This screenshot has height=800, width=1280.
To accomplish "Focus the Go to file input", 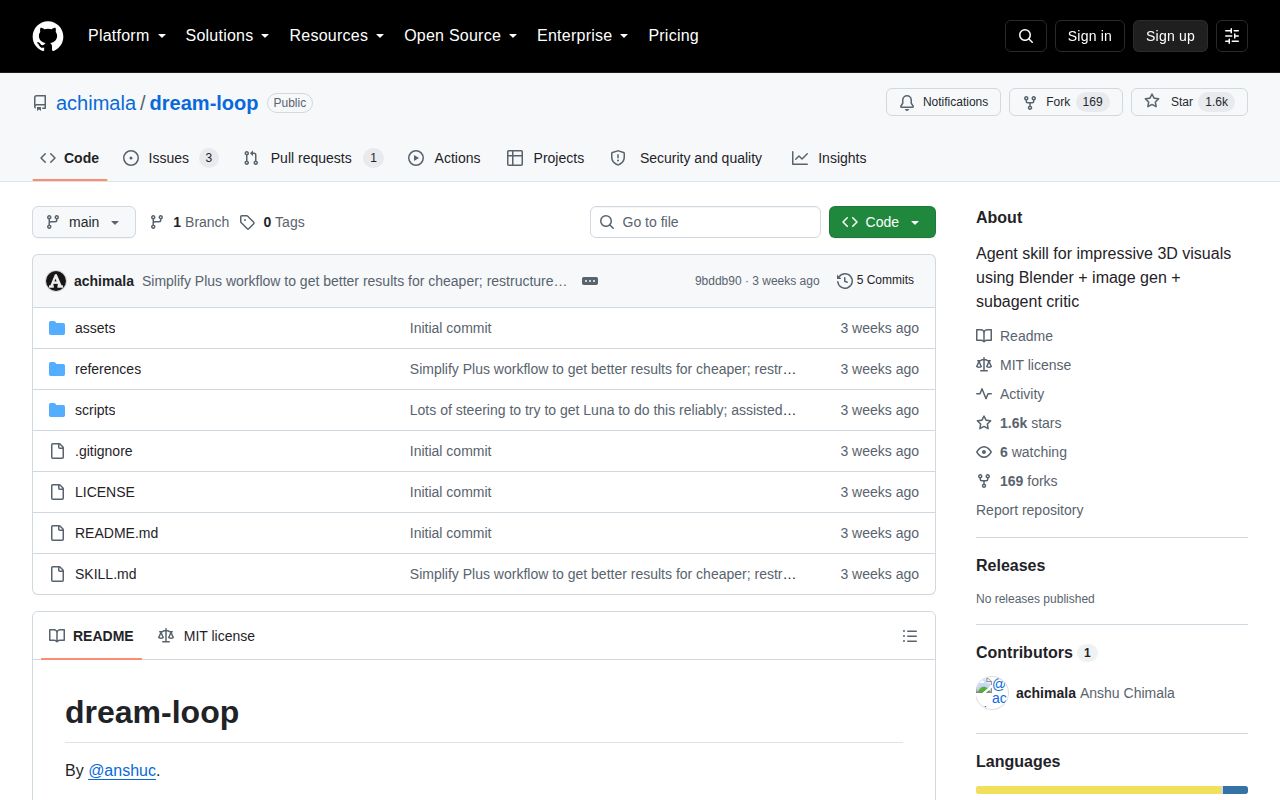I will [705, 222].
